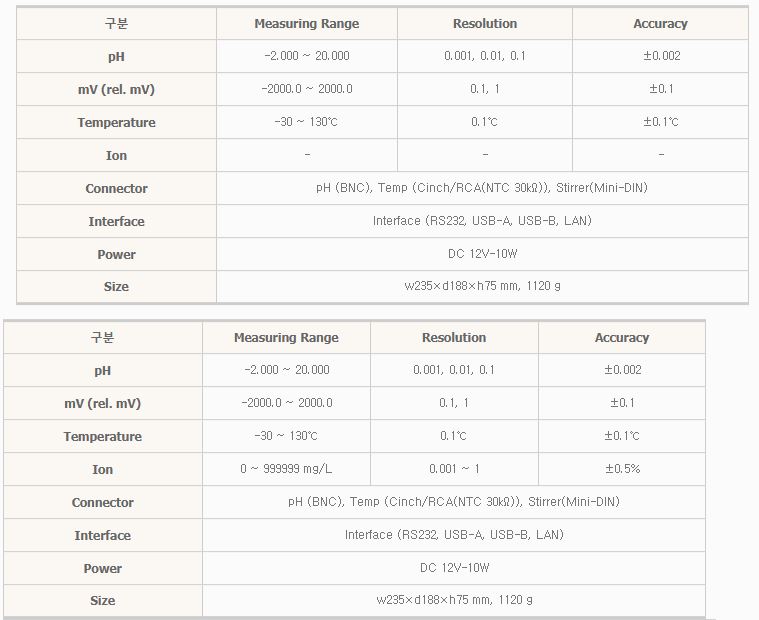Click the 'mV (rel. mV)' label in the second table
759x620 pixels.
(x=103, y=403)
